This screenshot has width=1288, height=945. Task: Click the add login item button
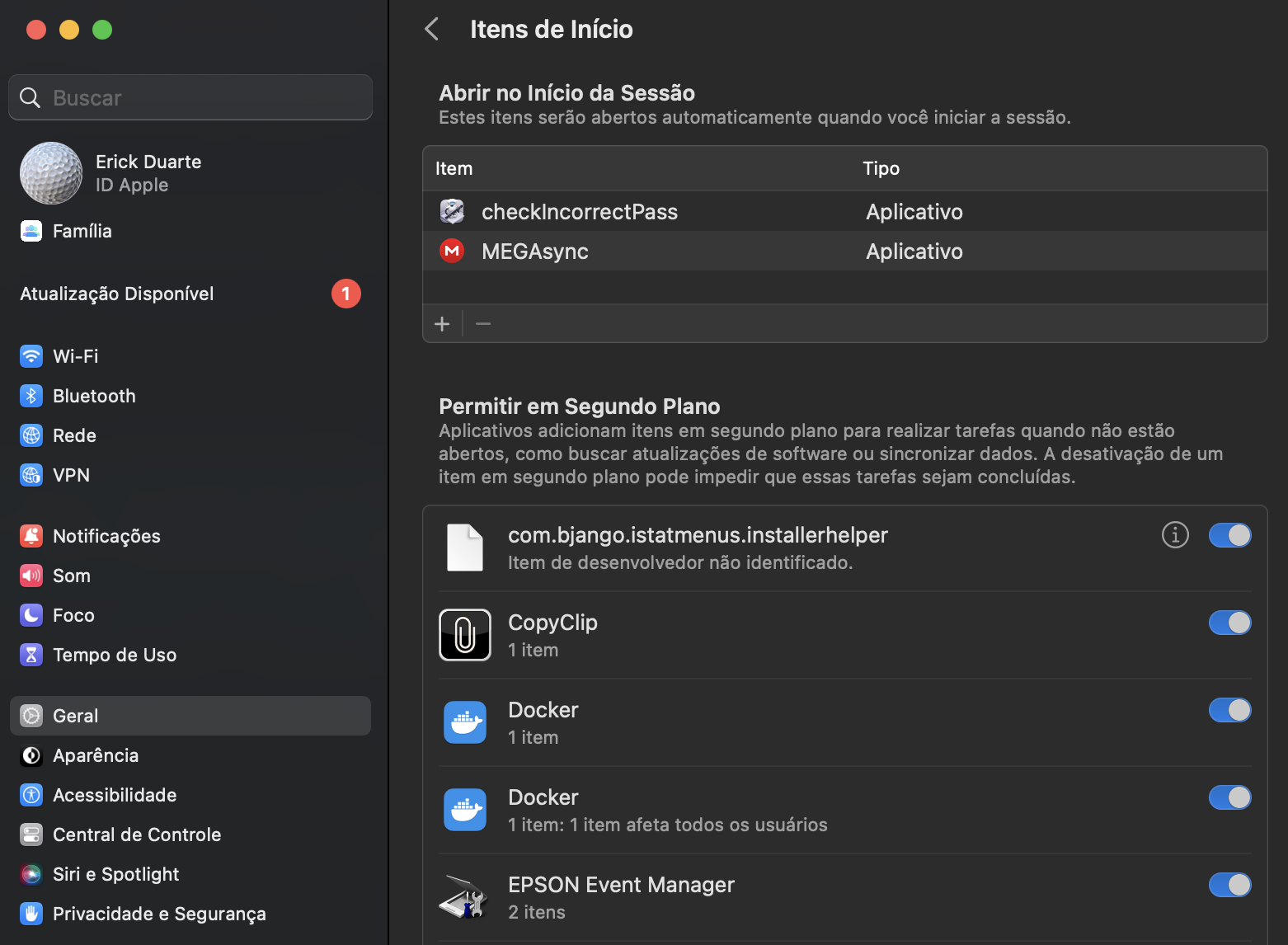click(x=442, y=323)
